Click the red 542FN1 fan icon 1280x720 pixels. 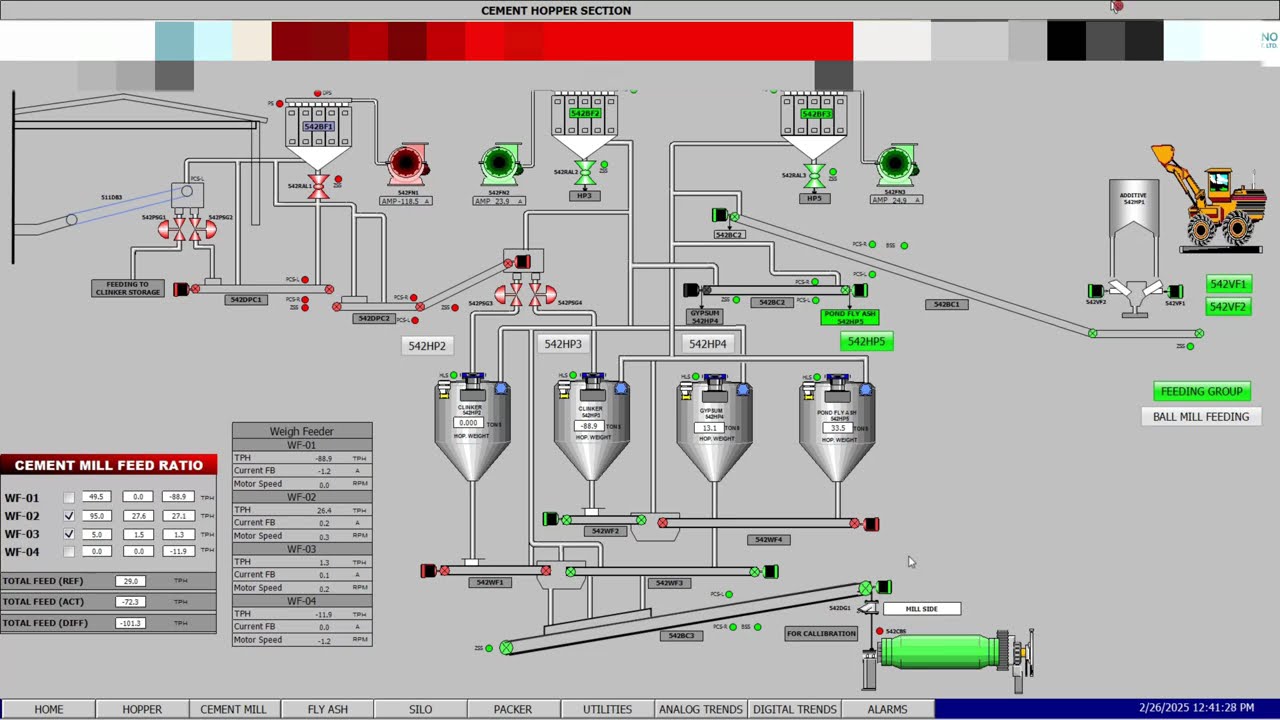(x=407, y=166)
